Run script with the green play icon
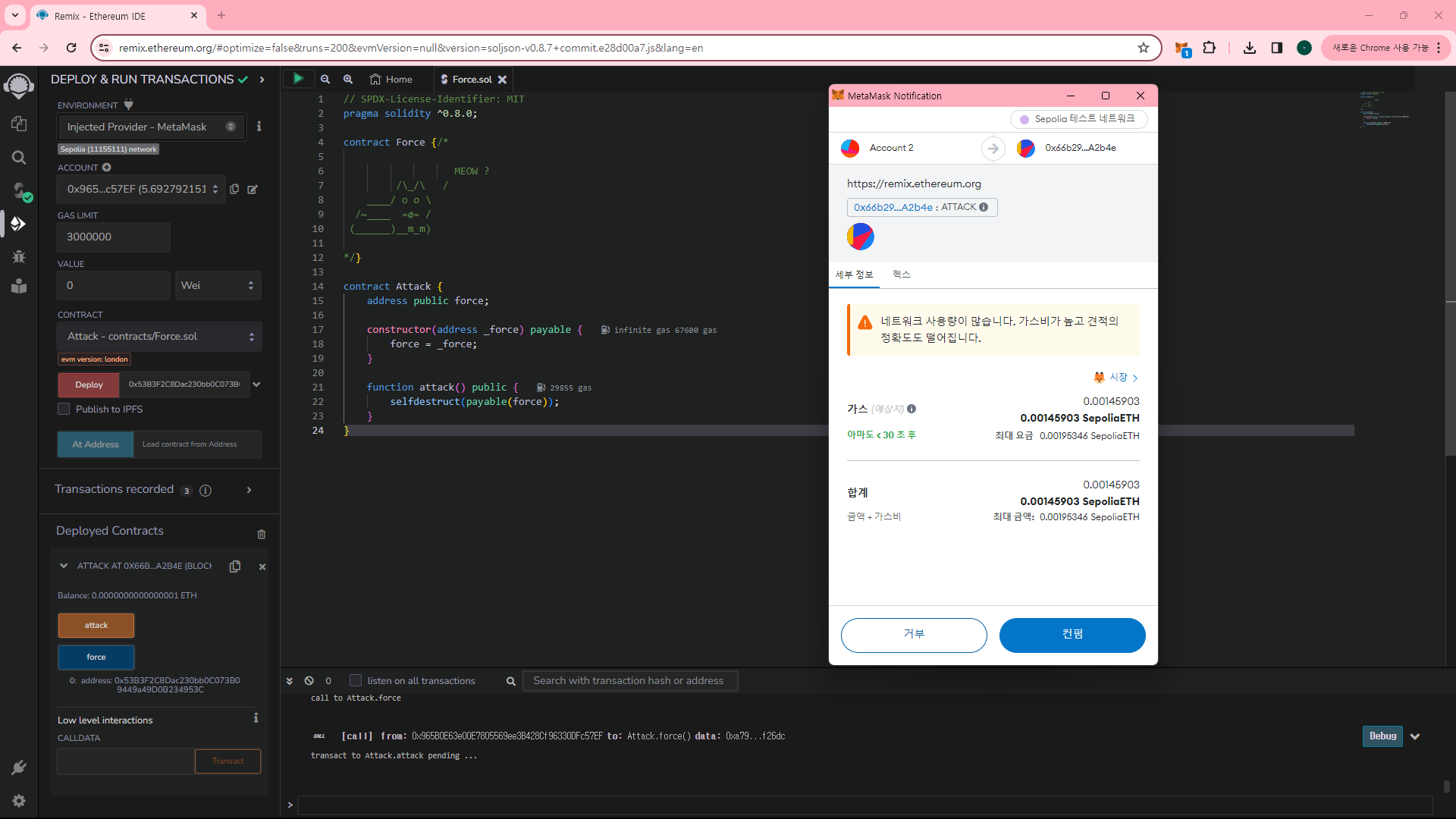This screenshot has height=819, width=1456. coord(298,79)
